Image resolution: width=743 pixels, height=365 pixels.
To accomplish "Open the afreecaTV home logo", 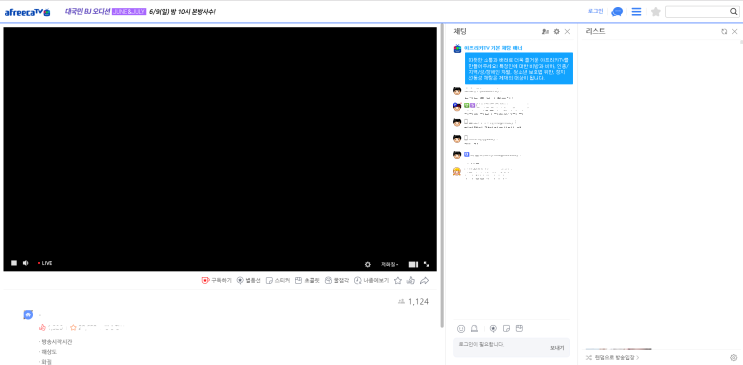I will pyautogui.click(x=27, y=12).
